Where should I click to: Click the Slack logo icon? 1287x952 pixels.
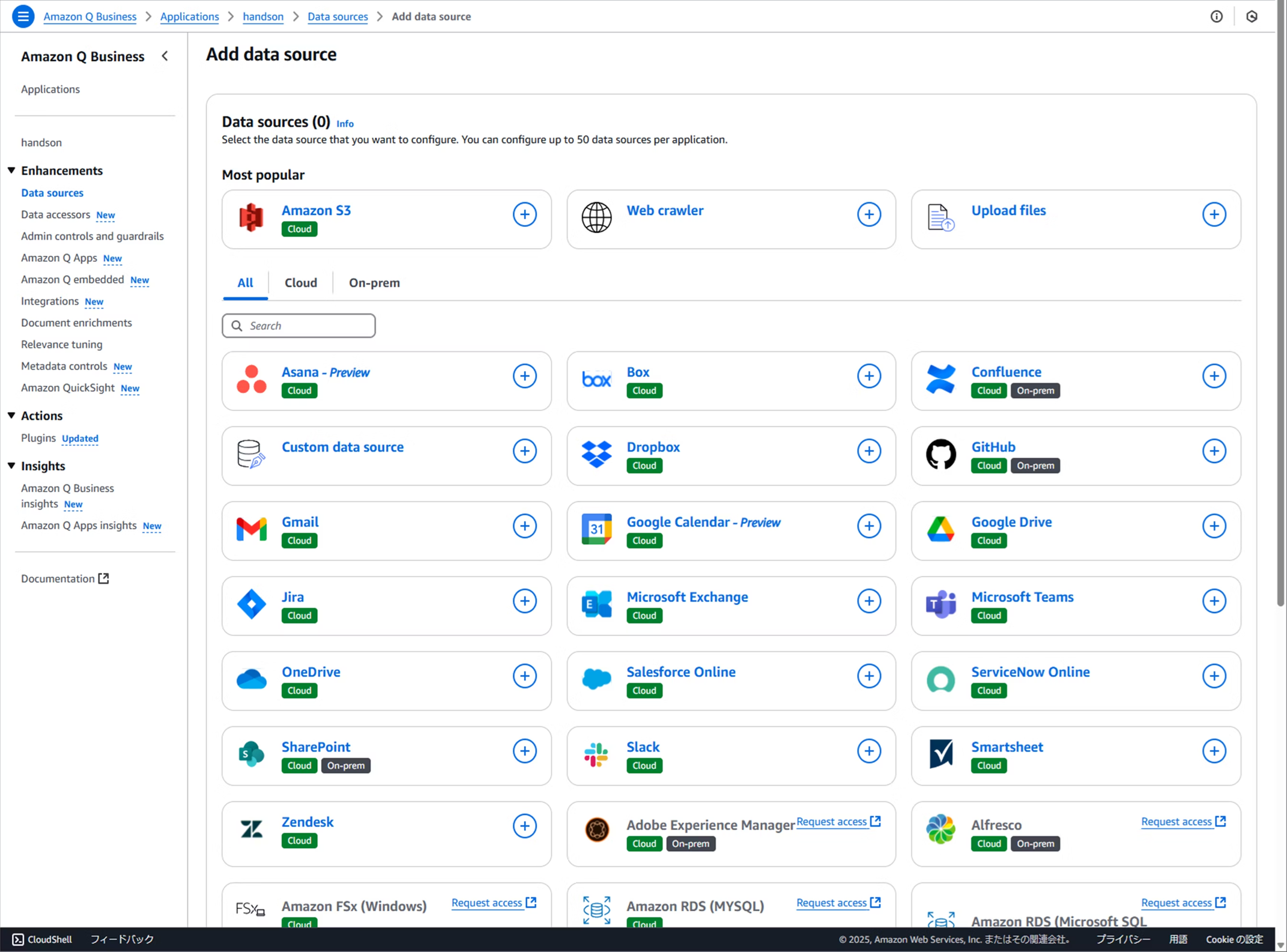point(596,755)
